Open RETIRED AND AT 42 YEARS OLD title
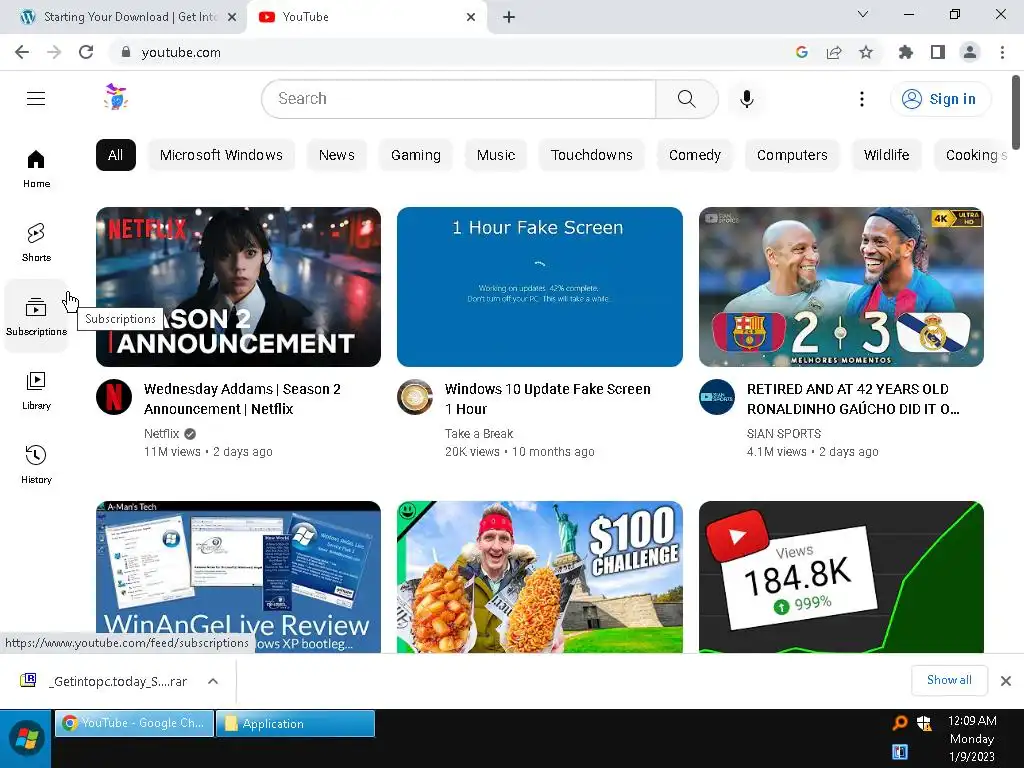 coord(854,398)
